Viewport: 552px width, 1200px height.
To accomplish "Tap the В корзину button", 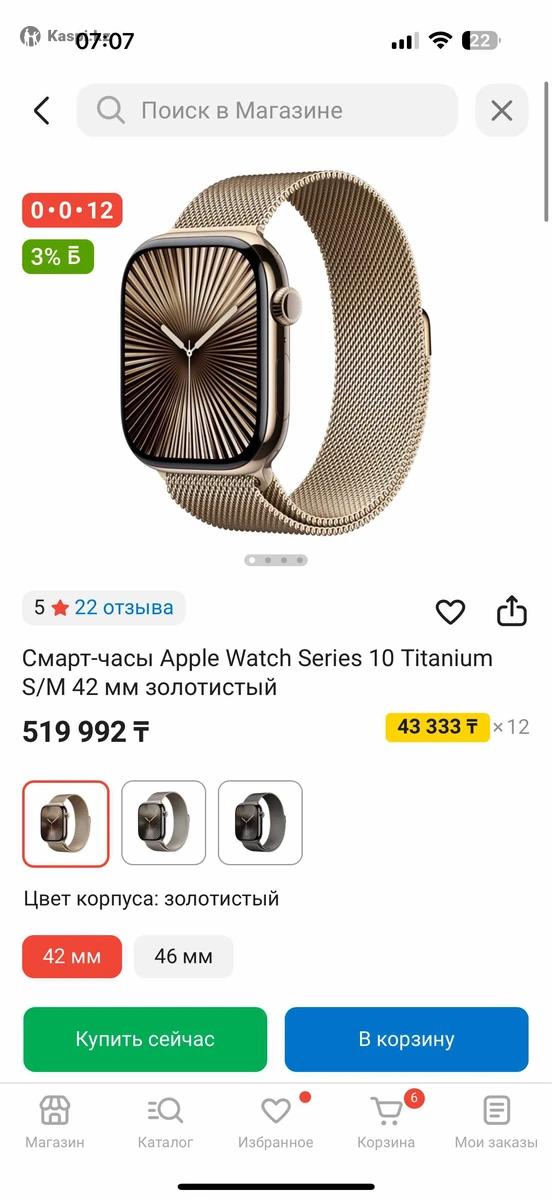I will pos(406,1039).
